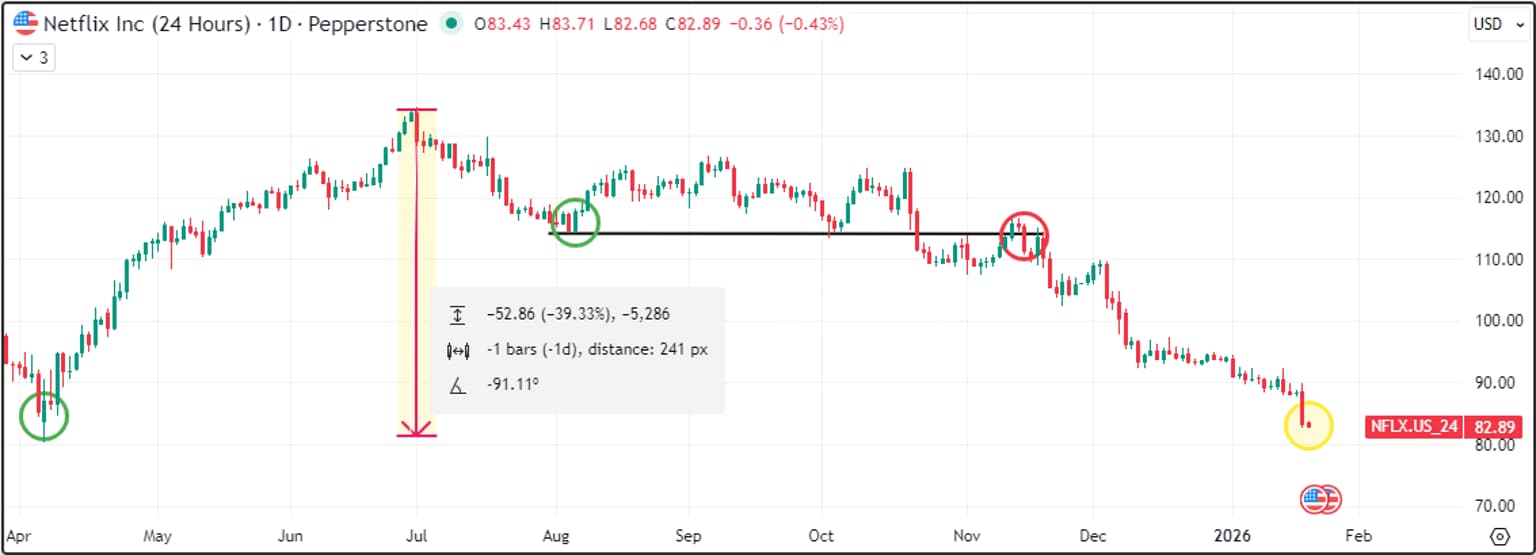Click the Pepperstone broker name
Image resolution: width=1536 pixels, height=555 pixels.
(368, 24)
